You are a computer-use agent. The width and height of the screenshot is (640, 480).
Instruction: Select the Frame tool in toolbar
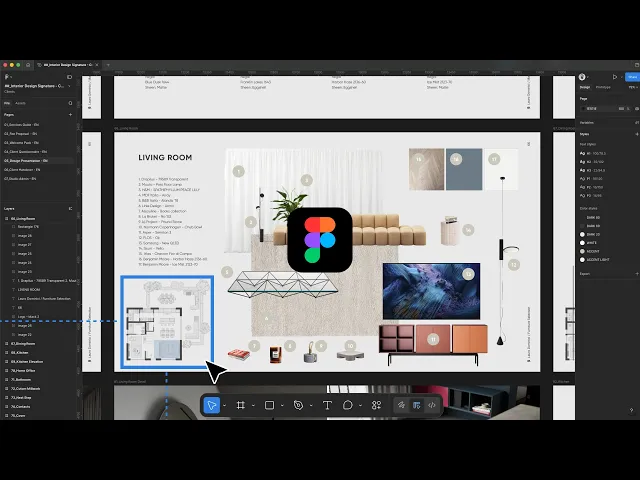tap(241, 405)
